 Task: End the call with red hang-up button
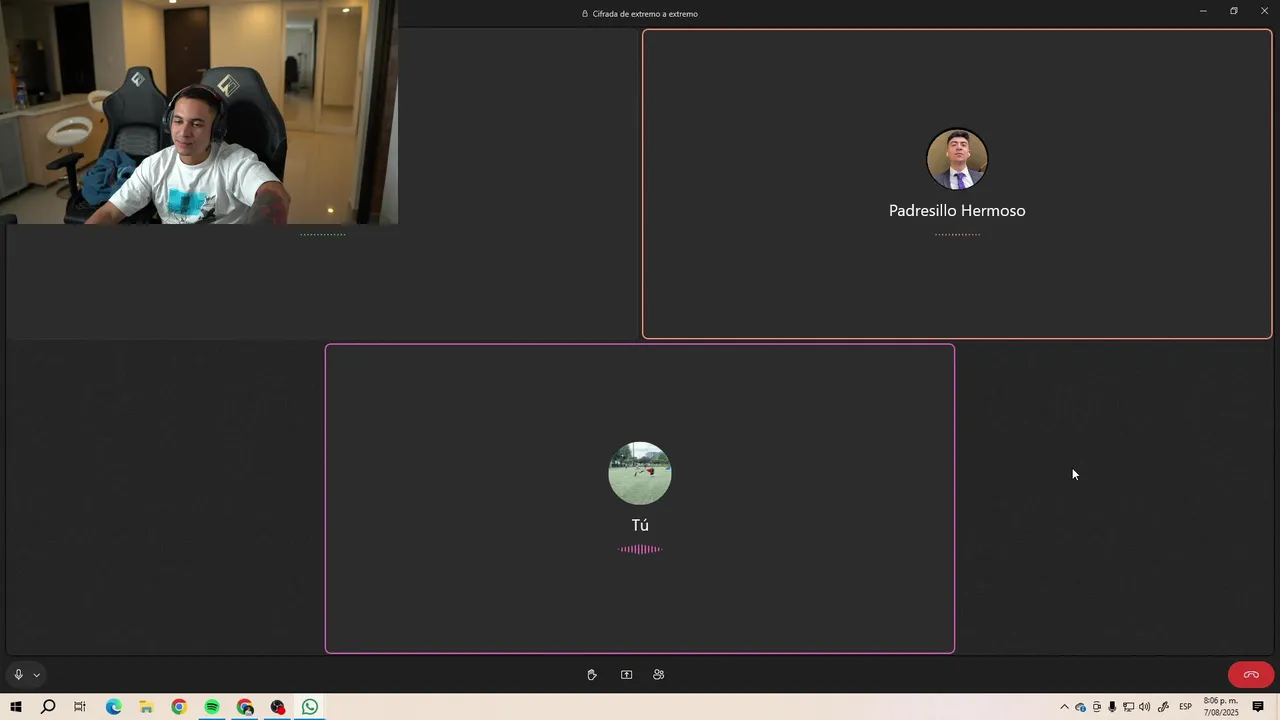tap(1251, 675)
